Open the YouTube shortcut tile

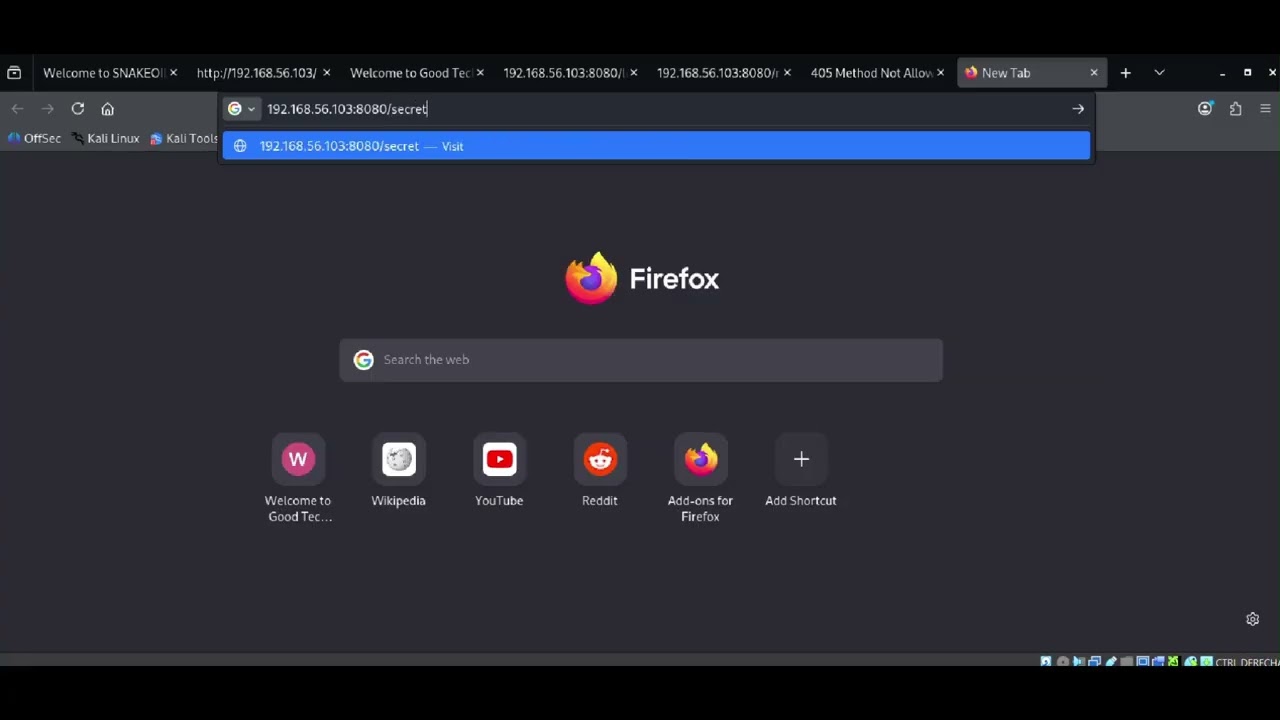click(499, 472)
